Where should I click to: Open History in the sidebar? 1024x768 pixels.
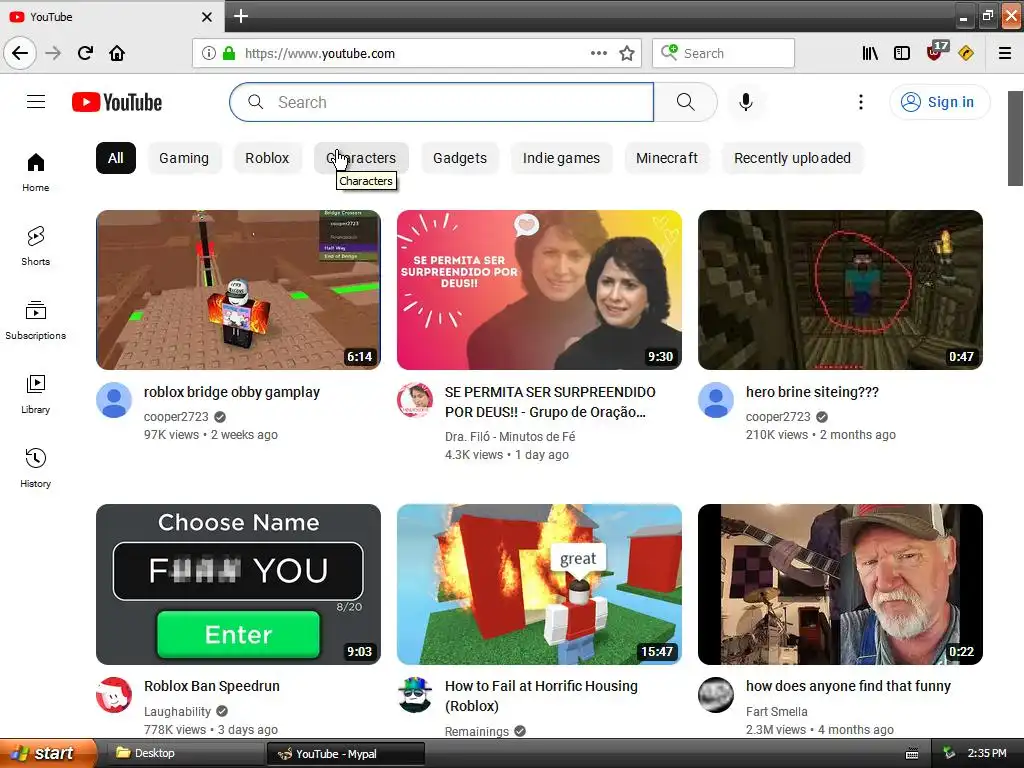click(36, 468)
